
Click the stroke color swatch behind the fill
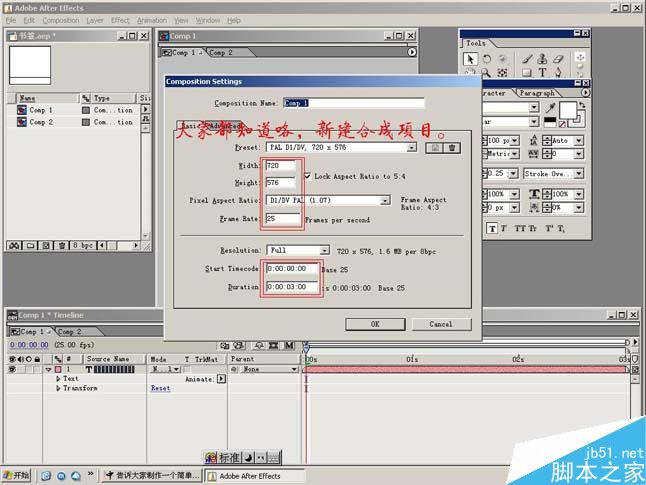(578, 121)
